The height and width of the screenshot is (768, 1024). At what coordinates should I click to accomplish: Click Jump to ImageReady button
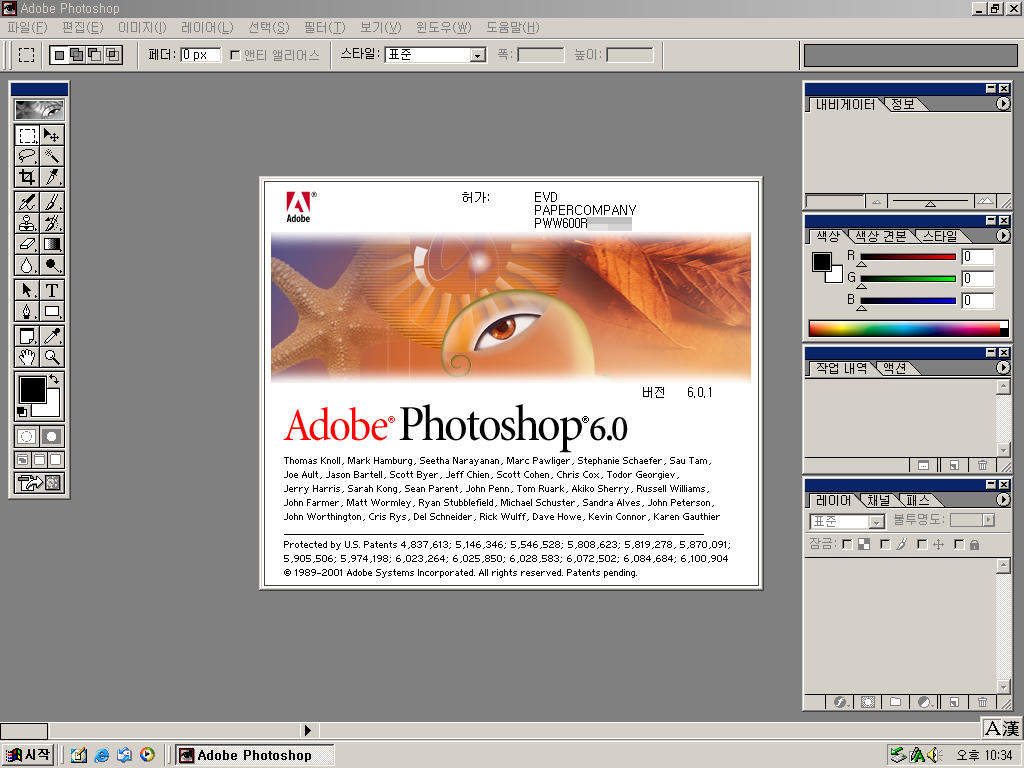click(x=39, y=483)
